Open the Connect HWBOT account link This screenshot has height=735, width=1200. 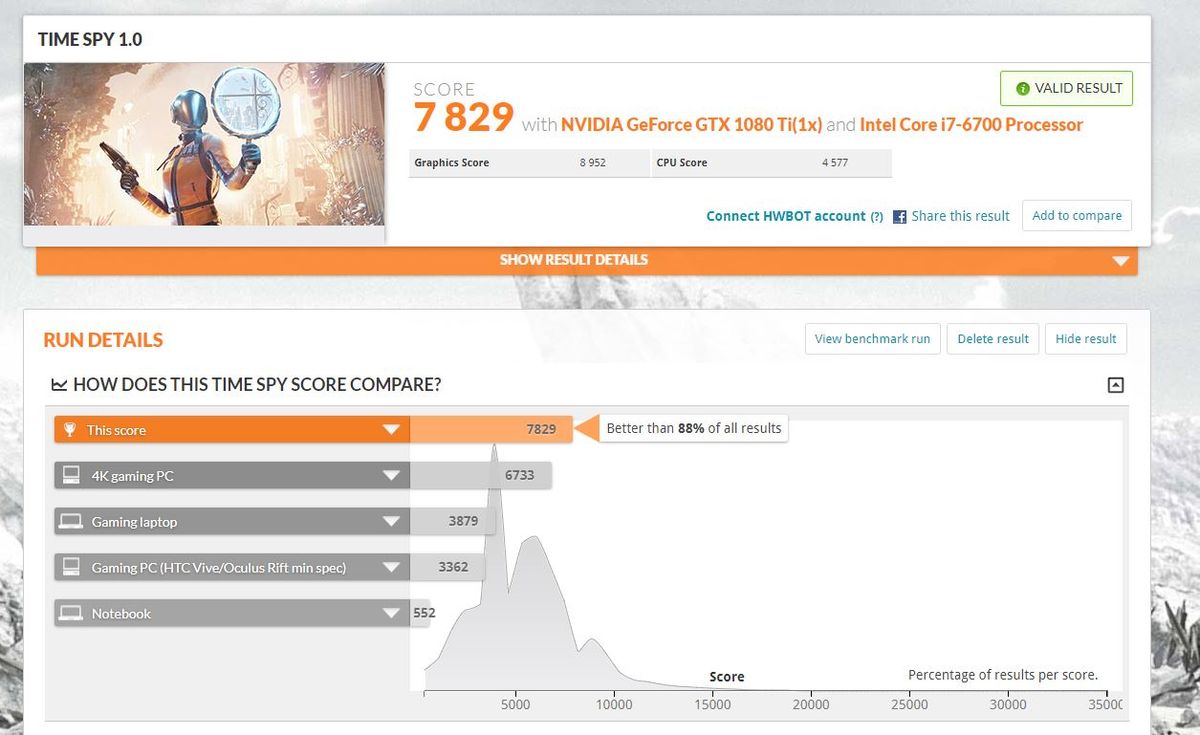[x=786, y=216]
